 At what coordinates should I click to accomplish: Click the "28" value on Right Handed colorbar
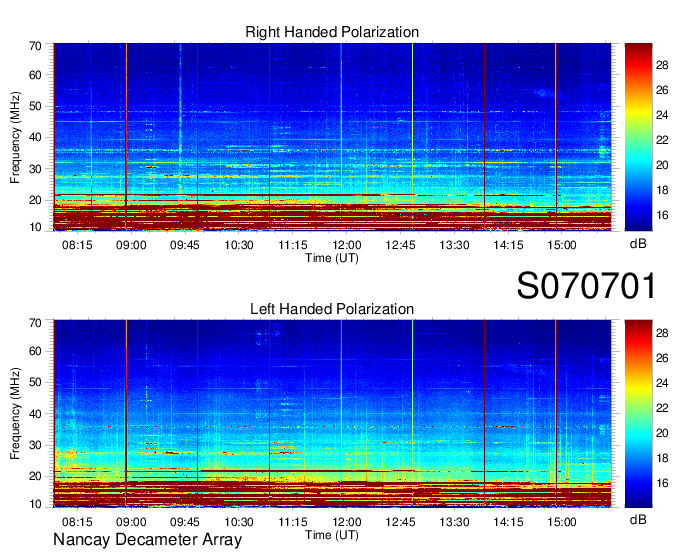pyautogui.click(x=662, y=65)
